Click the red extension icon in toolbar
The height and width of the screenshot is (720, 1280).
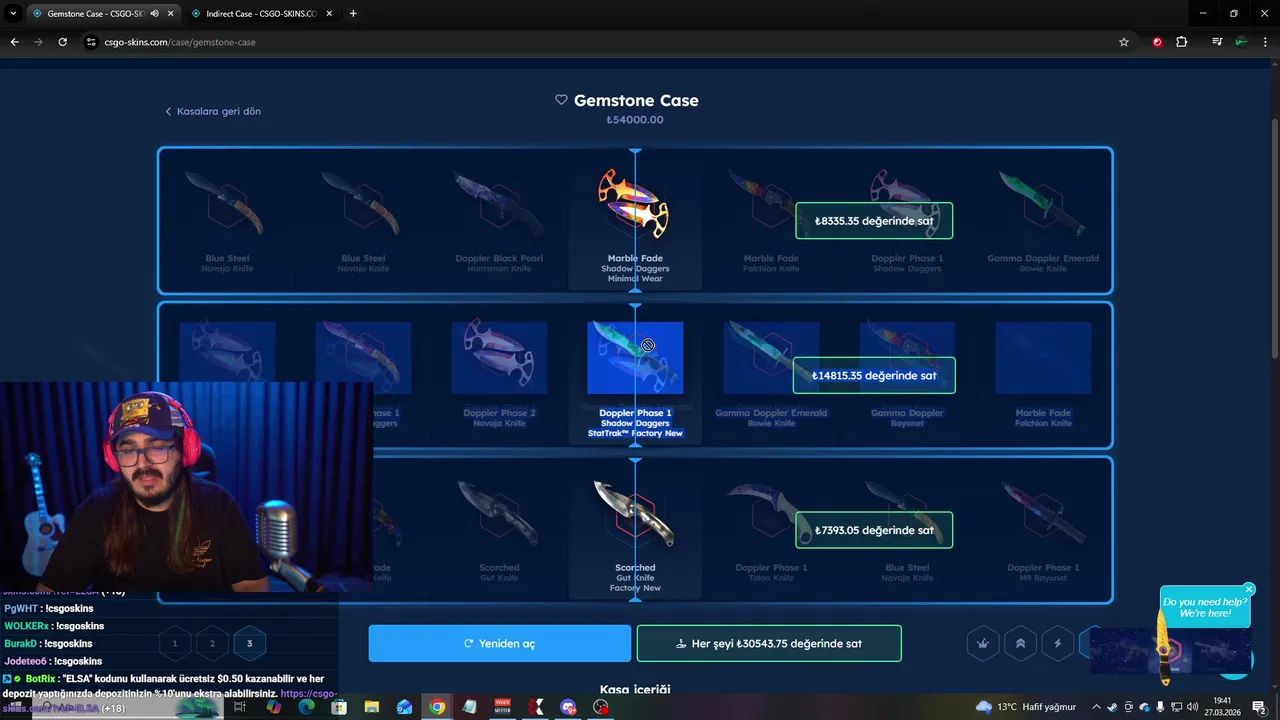pyautogui.click(x=1157, y=42)
